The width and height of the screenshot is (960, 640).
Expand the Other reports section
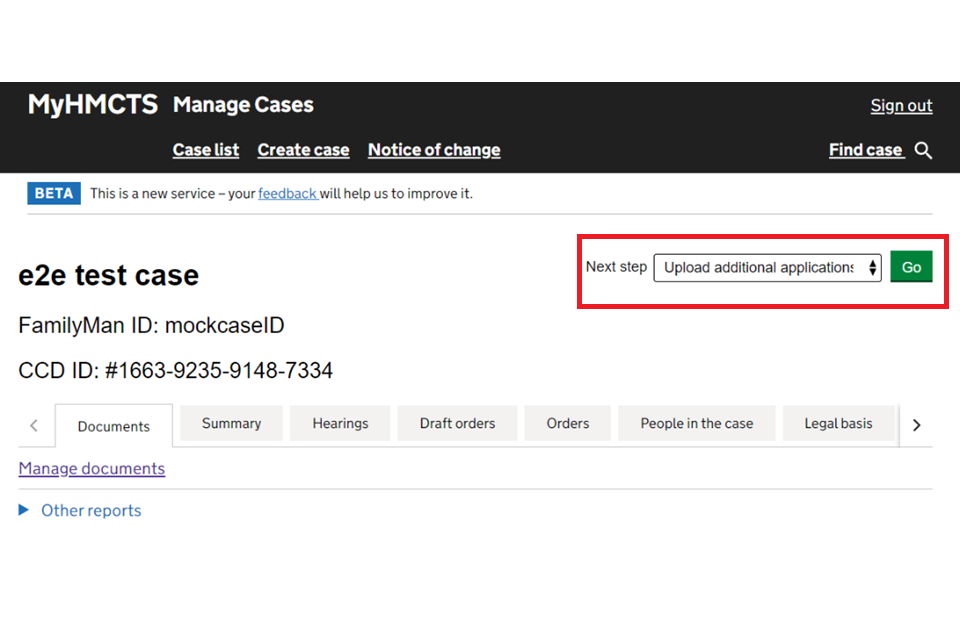(80, 511)
